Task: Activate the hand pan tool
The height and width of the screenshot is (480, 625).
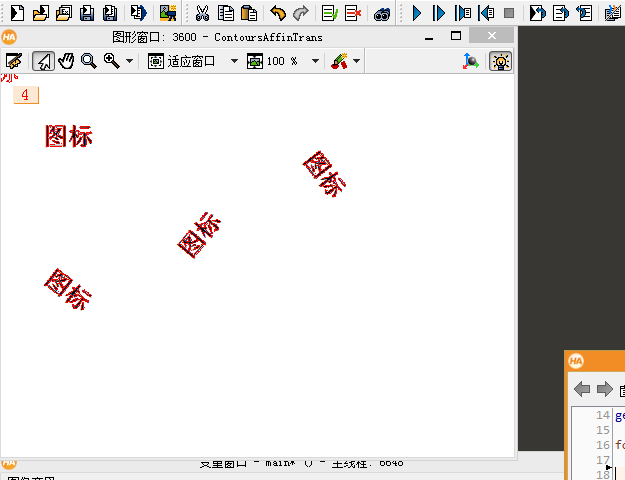Action: (x=66, y=61)
